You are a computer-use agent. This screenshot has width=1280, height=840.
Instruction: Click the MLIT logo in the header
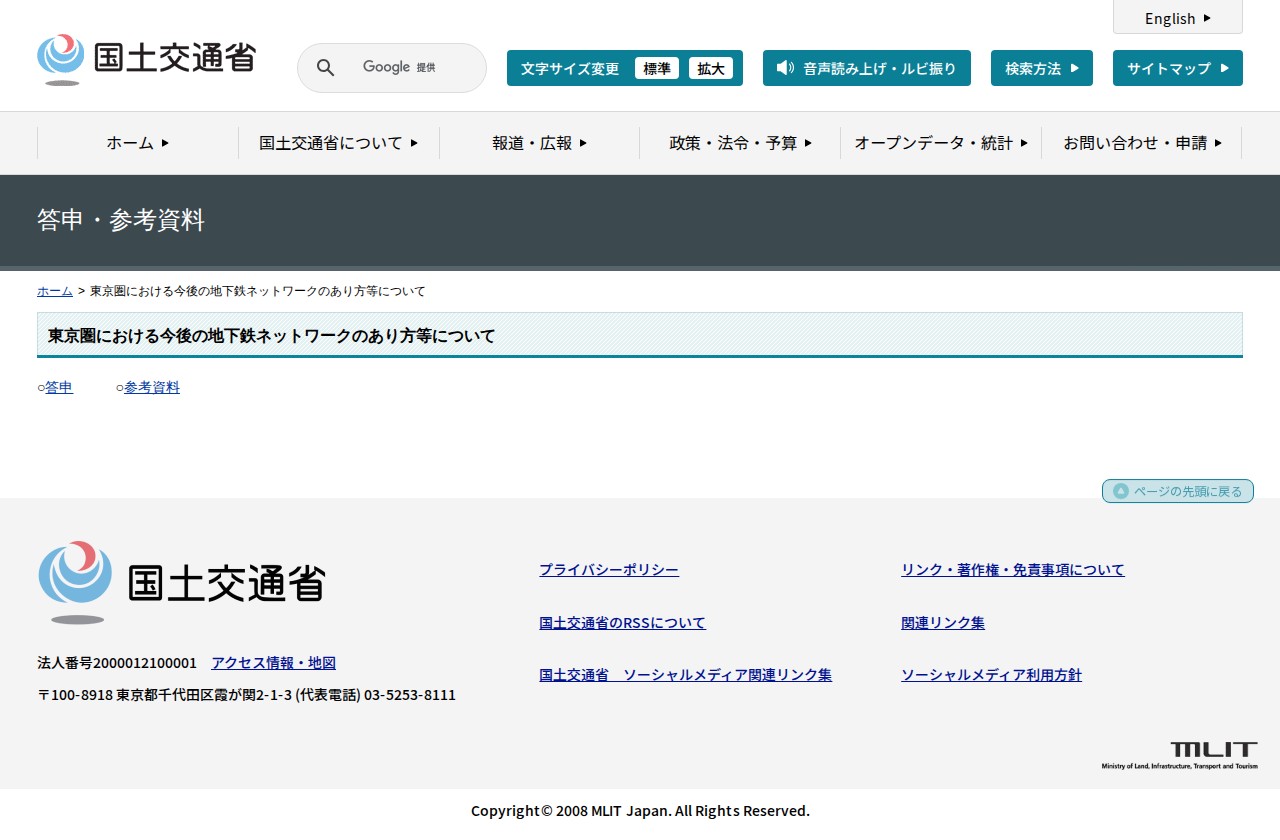pos(146,59)
